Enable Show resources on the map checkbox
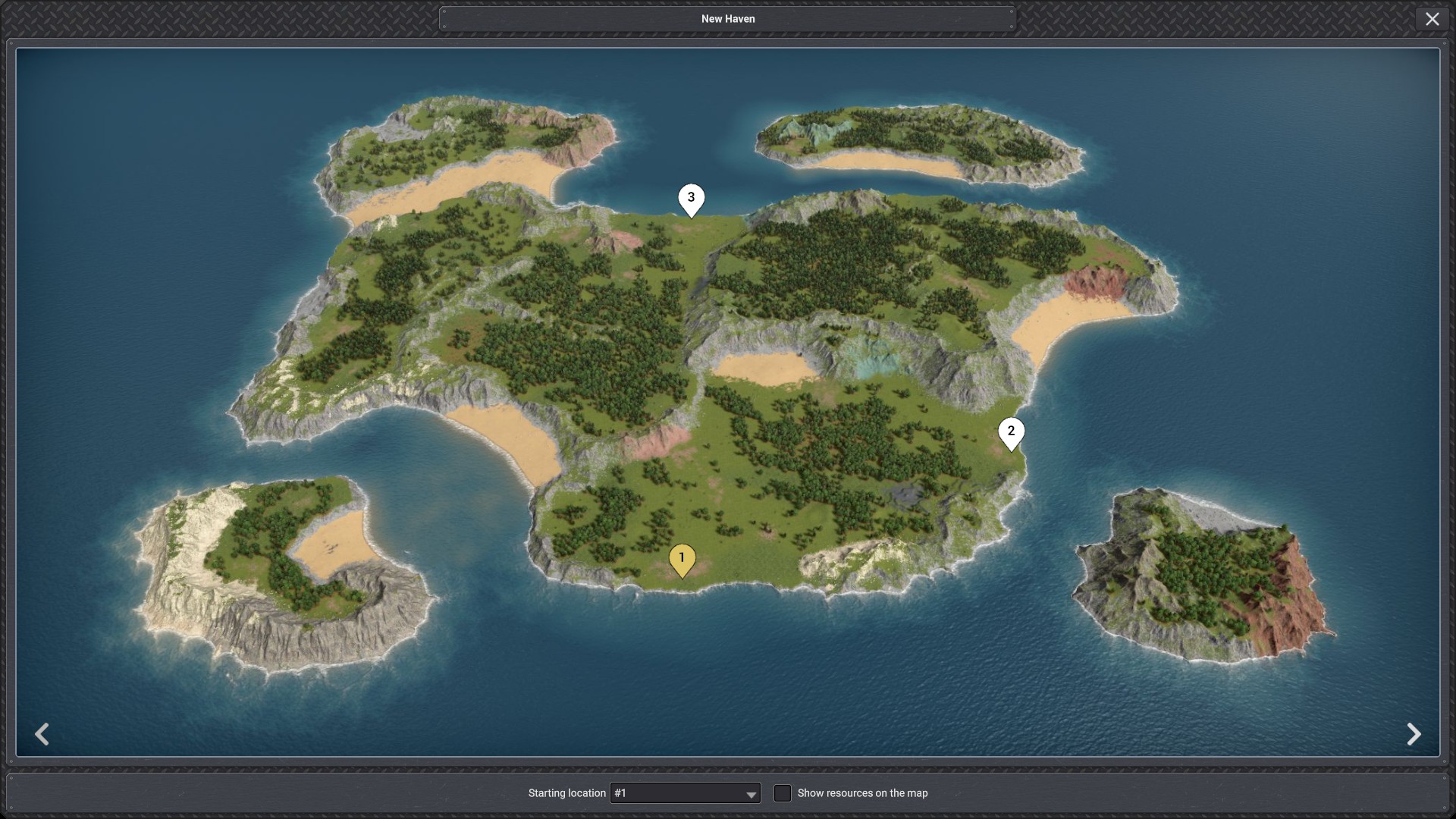The width and height of the screenshot is (1456, 819). [782, 793]
